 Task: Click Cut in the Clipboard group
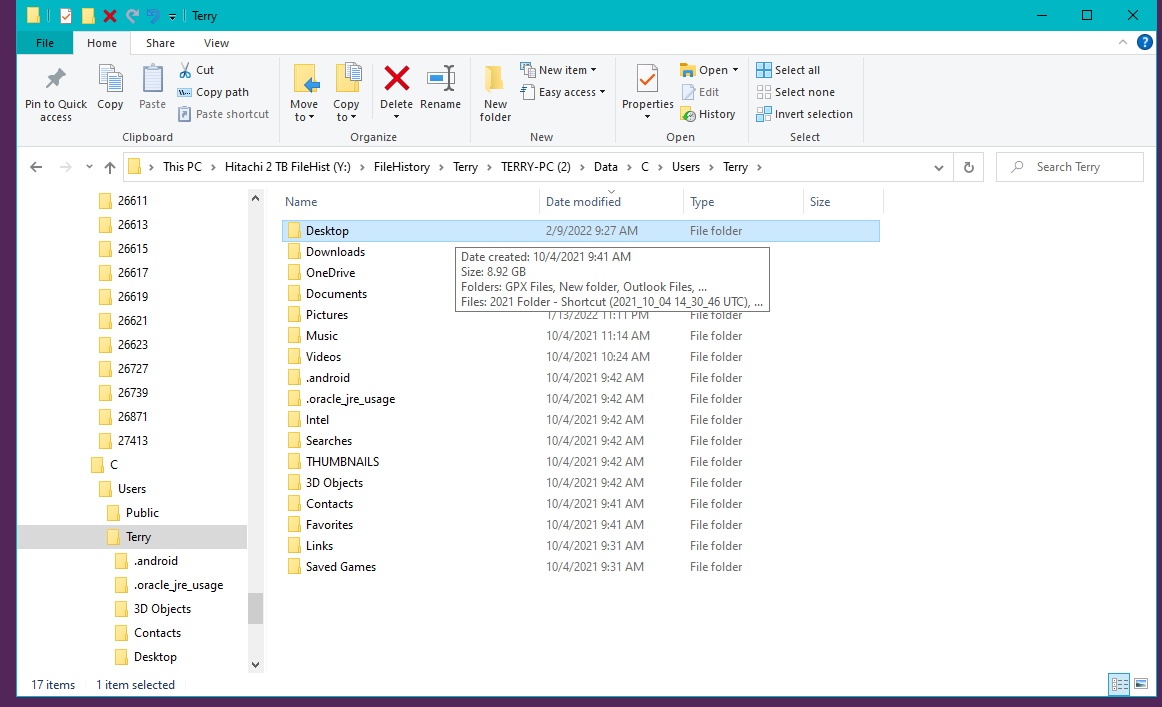(196, 70)
